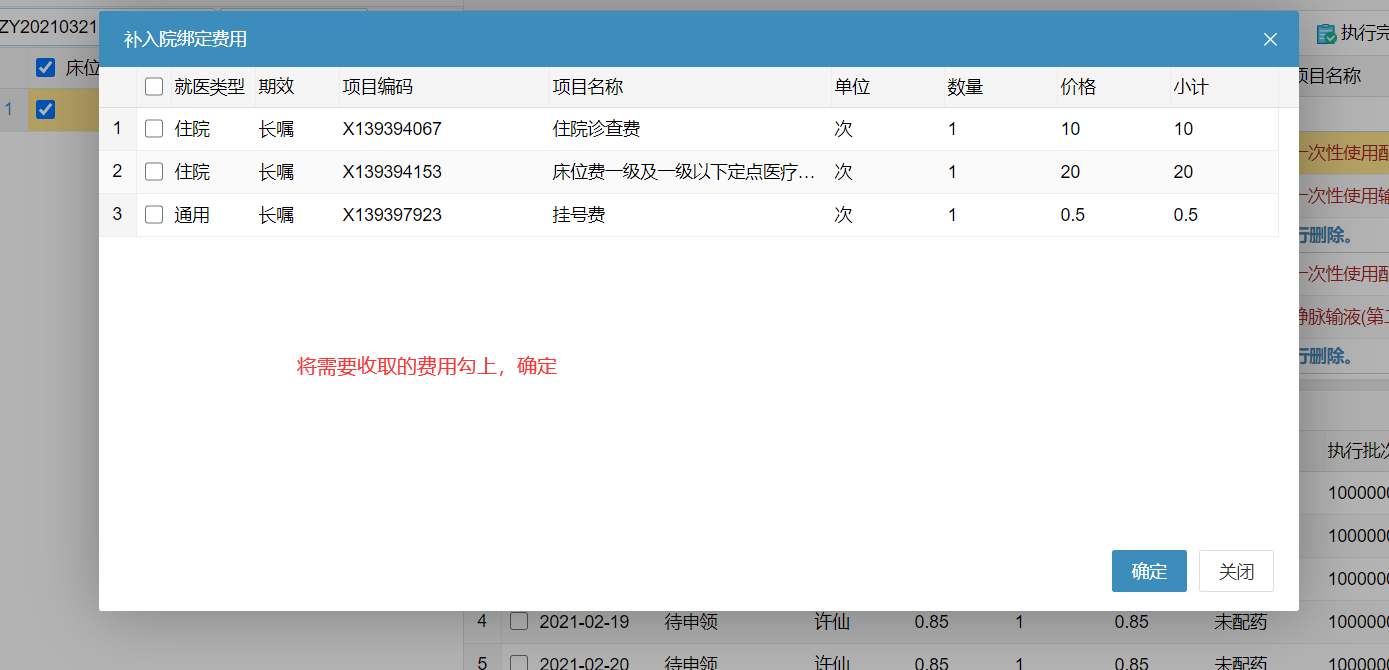The height and width of the screenshot is (670, 1389).
Task: Click the truncated 床位费一级及一级以下 item name
Action: click(x=683, y=172)
